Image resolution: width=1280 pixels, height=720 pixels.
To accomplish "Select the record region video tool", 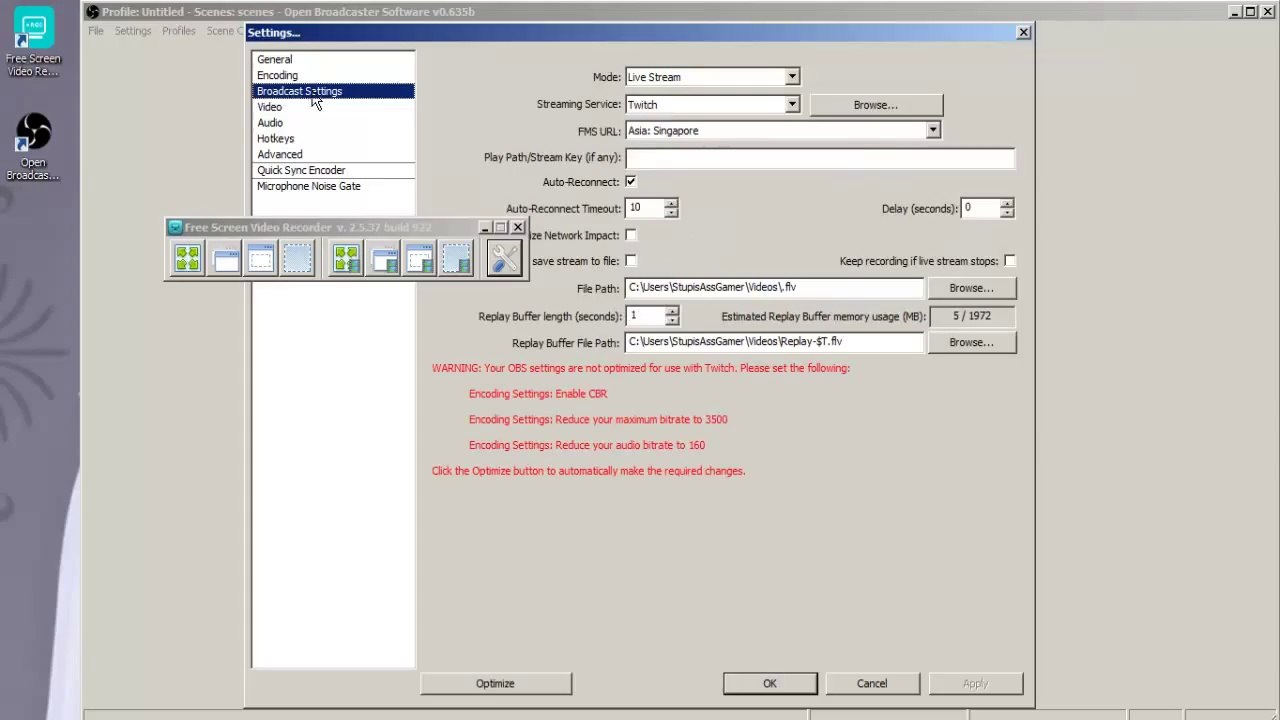I will point(456,259).
